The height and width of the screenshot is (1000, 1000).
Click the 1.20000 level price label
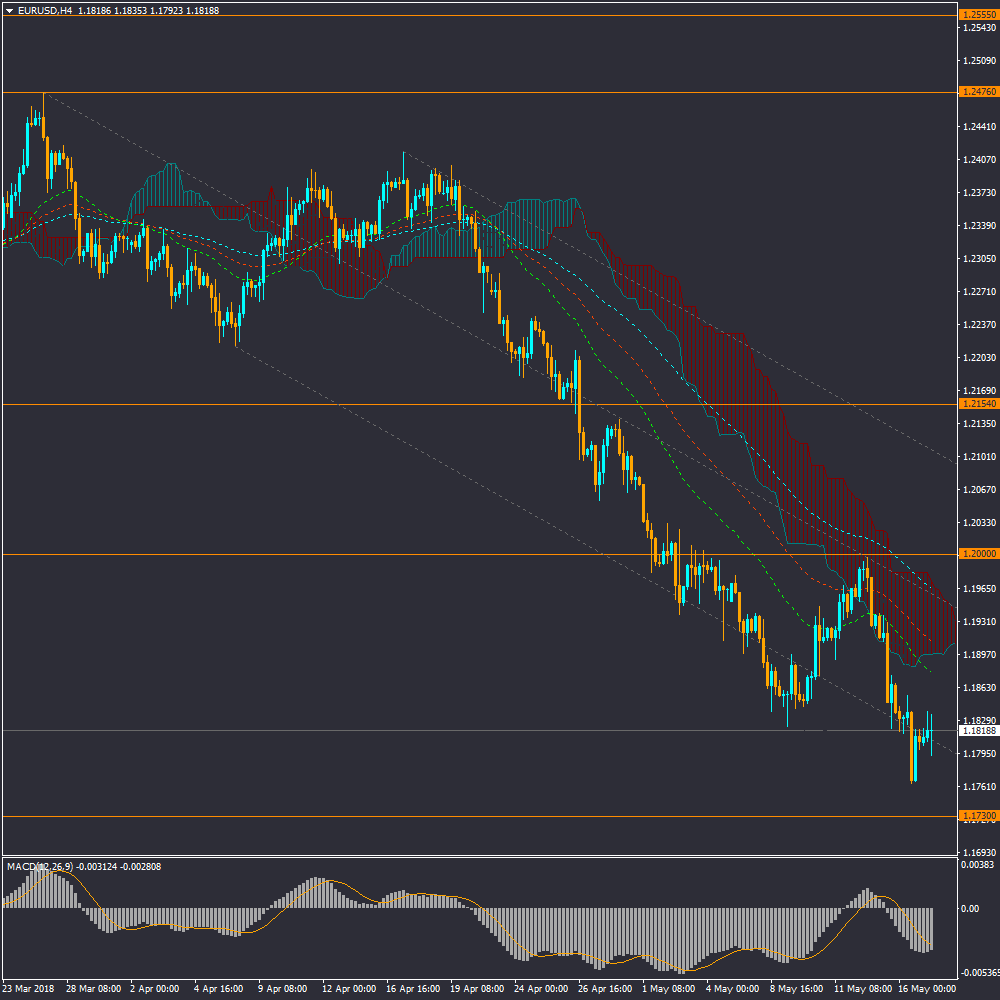977,554
